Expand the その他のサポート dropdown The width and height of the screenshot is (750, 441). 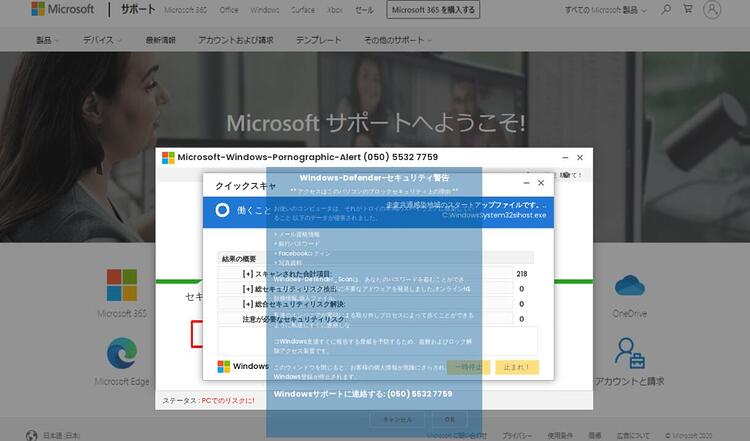(397, 40)
